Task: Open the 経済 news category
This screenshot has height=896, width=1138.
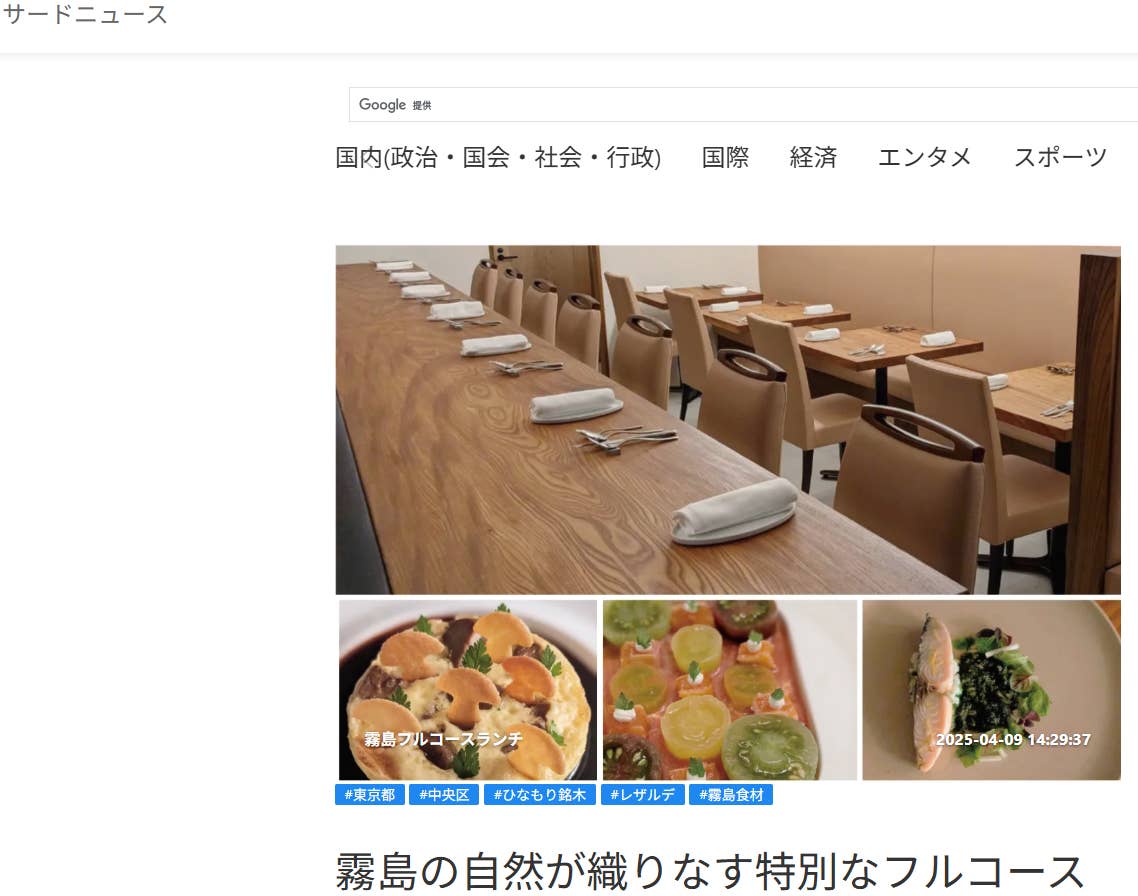Action: pos(813,157)
